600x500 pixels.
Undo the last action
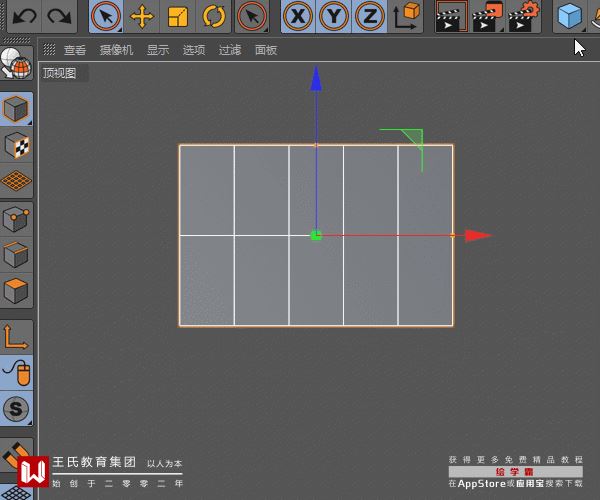tap(24, 16)
